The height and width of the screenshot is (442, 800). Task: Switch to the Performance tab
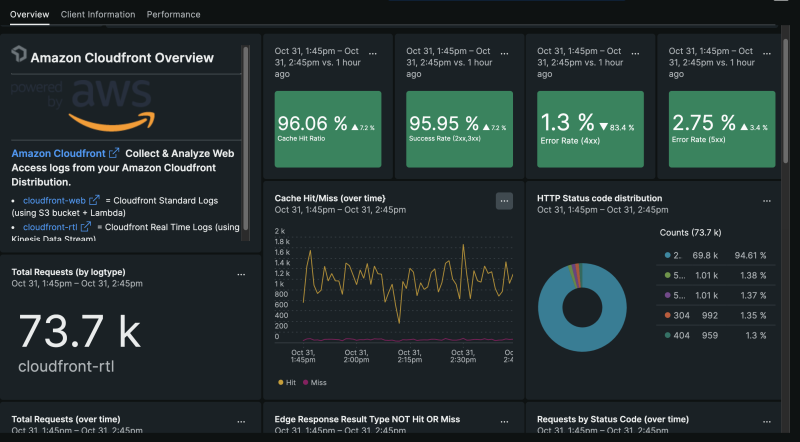(173, 15)
